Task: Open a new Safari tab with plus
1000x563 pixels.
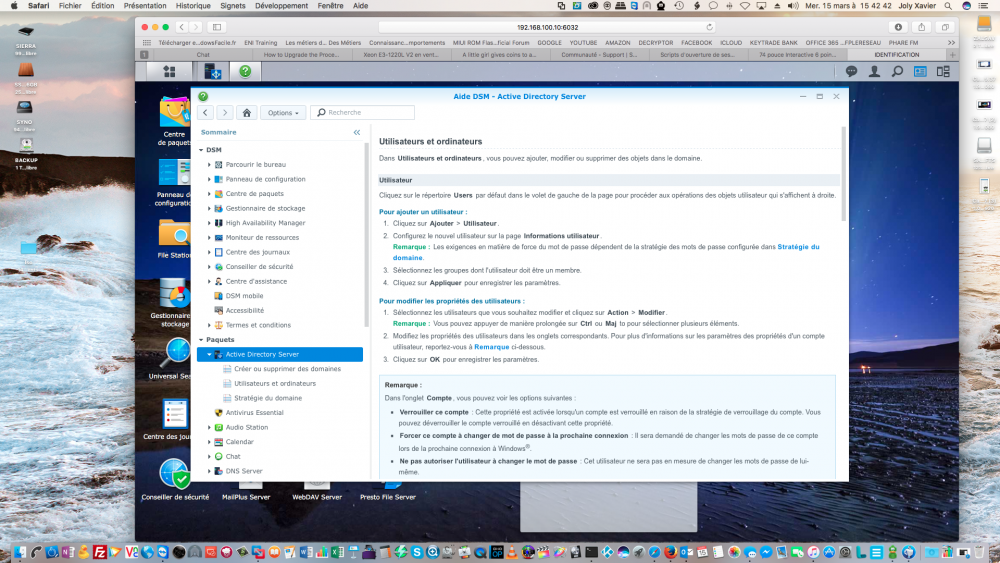Action: [953, 55]
